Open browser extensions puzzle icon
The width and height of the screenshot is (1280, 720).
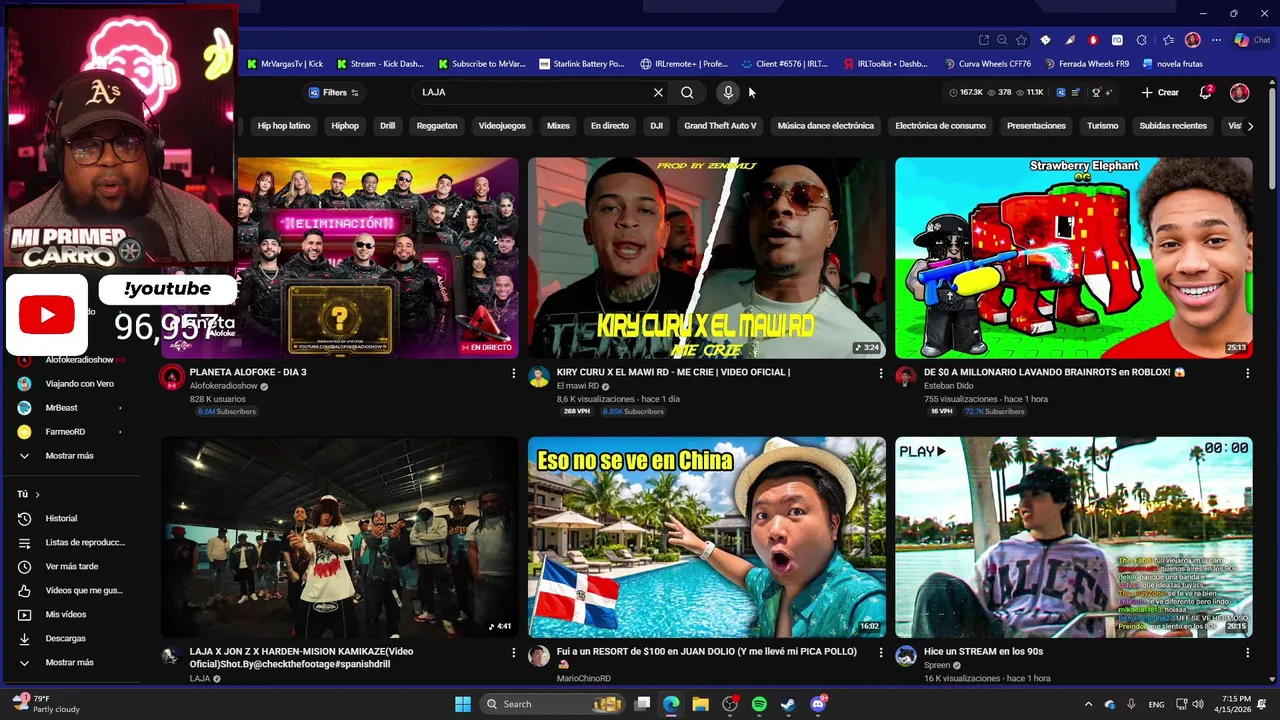pos(1142,40)
